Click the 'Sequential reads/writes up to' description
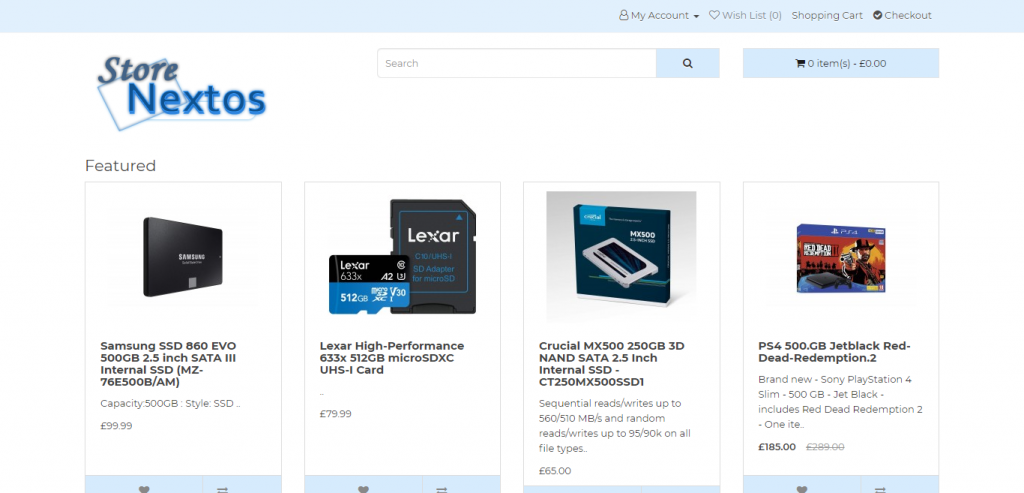The width and height of the screenshot is (1024, 493). coord(615,426)
